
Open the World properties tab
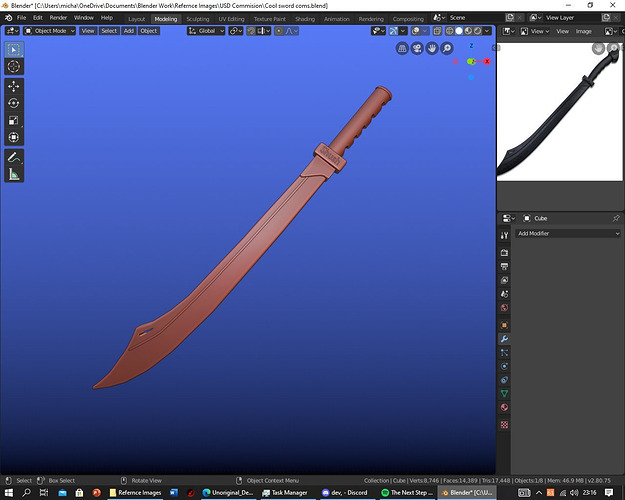pos(504,308)
